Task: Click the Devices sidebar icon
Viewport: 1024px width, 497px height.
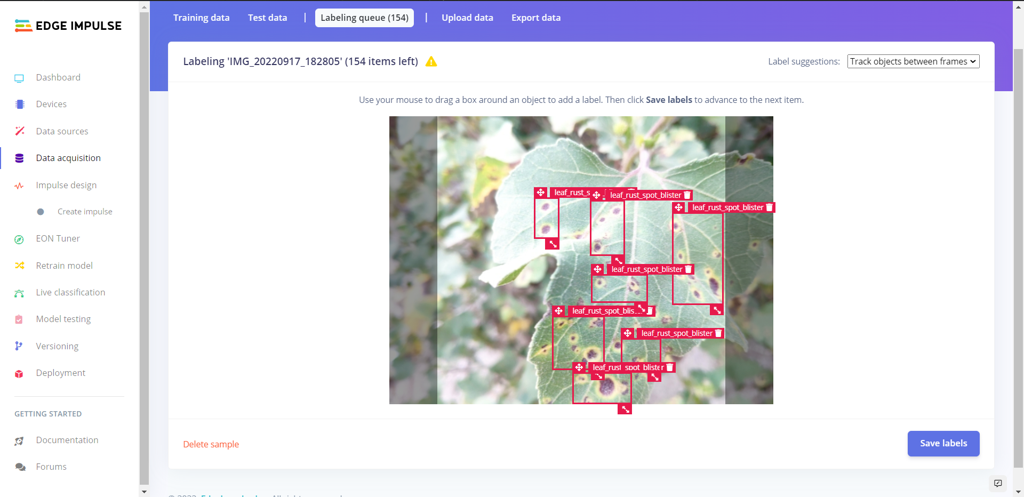Action: (19, 104)
